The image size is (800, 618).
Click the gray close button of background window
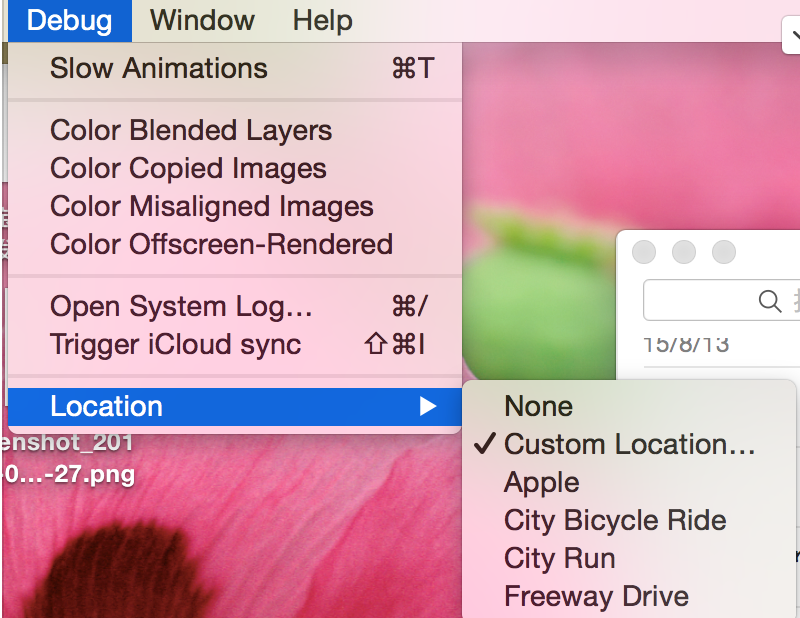click(644, 252)
